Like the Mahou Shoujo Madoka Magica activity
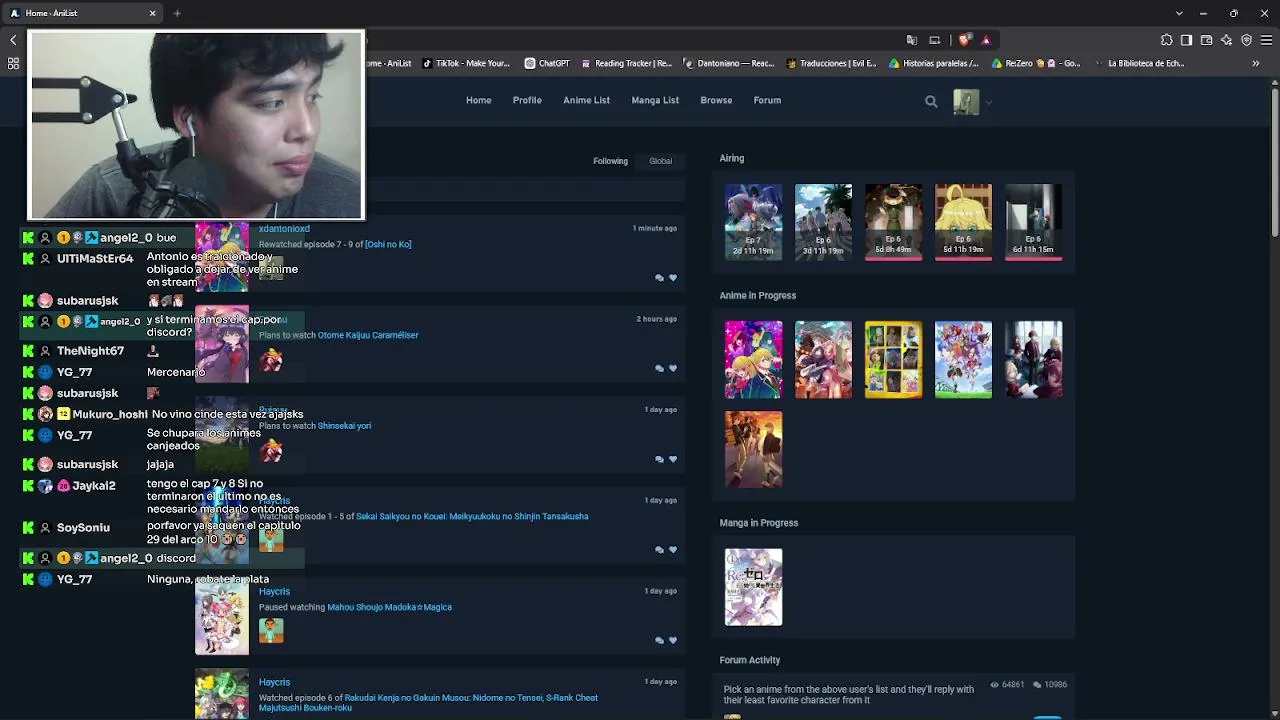Image resolution: width=1280 pixels, height=720 pixels. point(673,640)
